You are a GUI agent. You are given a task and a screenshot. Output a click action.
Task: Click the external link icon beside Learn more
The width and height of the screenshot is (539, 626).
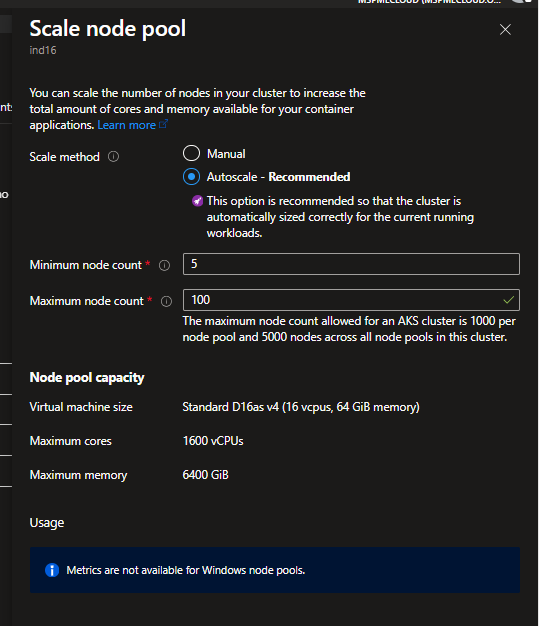[x=163, y=125]
